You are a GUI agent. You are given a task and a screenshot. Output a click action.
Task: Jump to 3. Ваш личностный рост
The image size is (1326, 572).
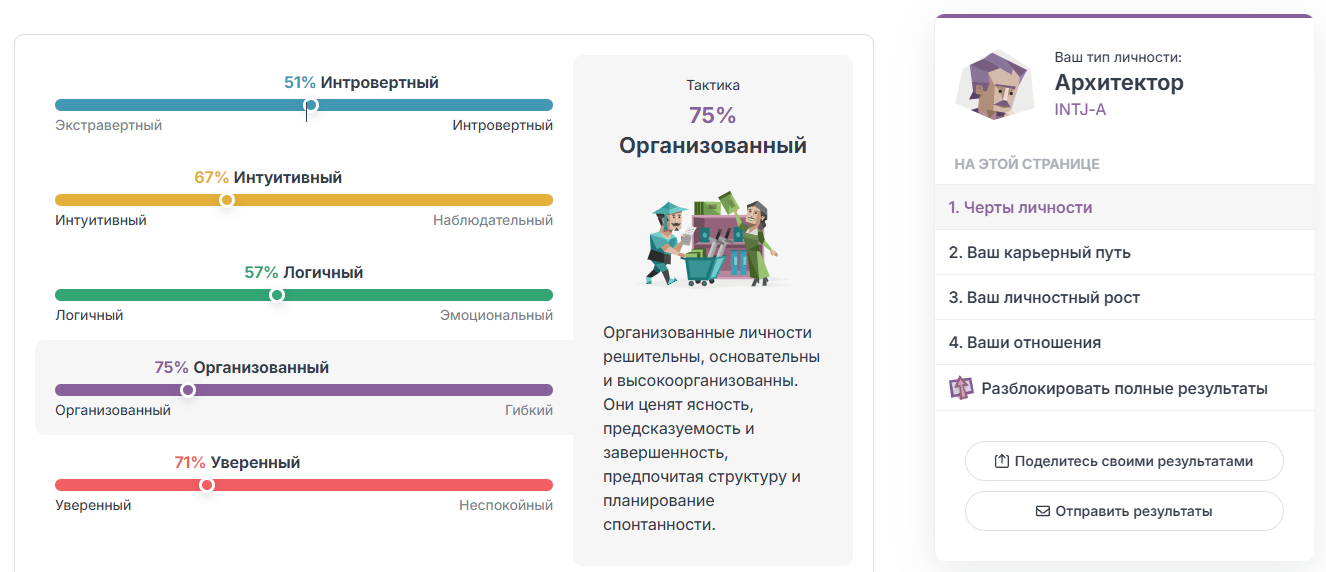(x=1124, y=297)
